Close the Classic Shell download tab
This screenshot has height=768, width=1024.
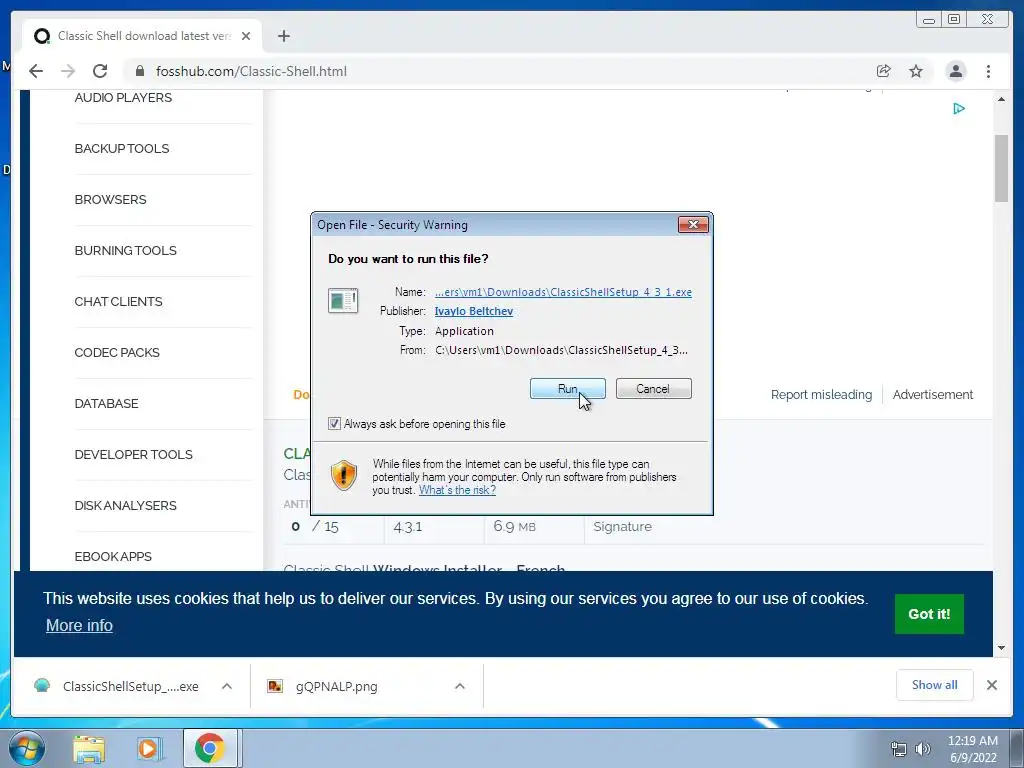[246, 36]
